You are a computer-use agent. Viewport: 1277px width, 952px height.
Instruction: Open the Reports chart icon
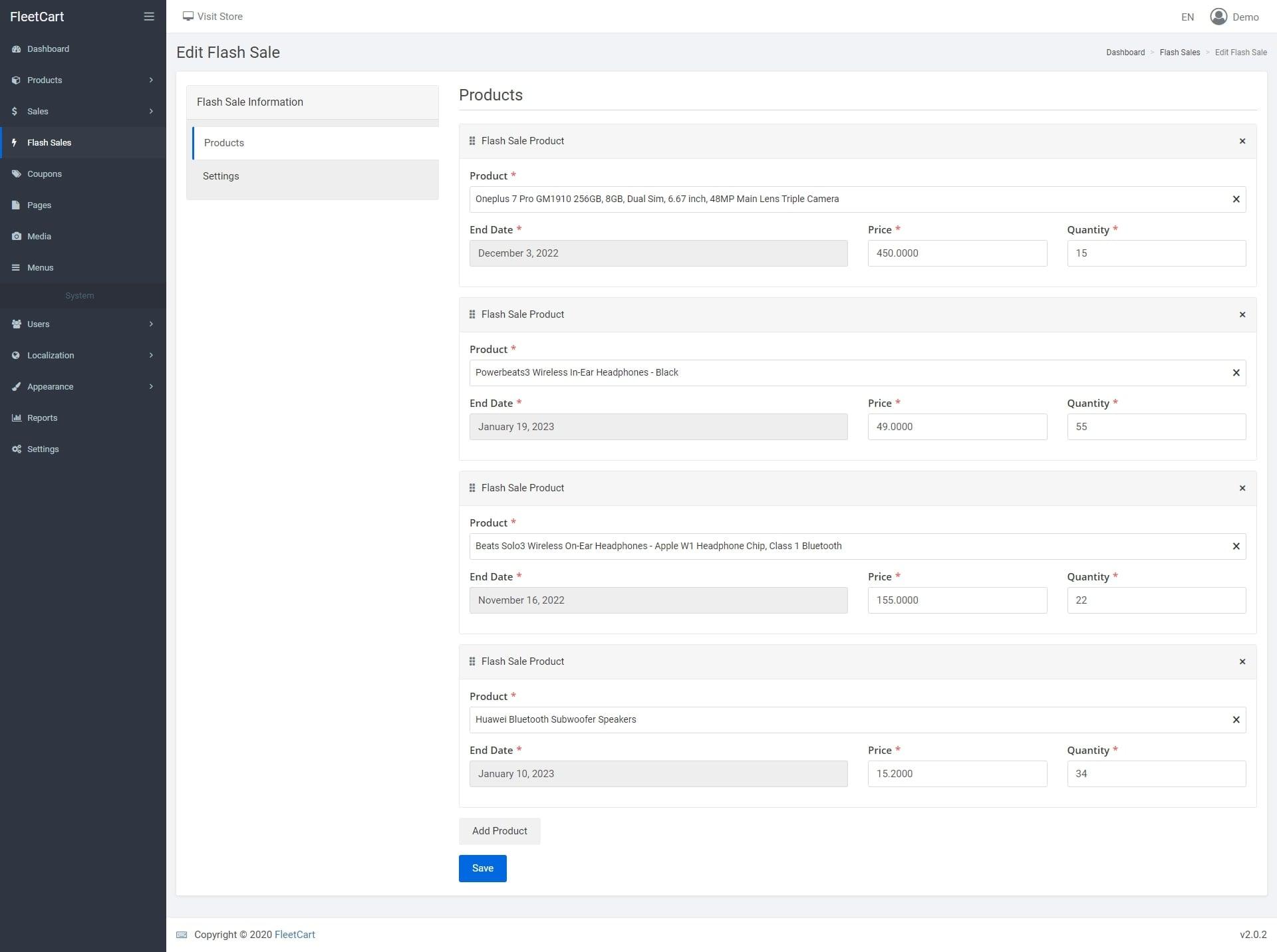[x=15, y=417]
